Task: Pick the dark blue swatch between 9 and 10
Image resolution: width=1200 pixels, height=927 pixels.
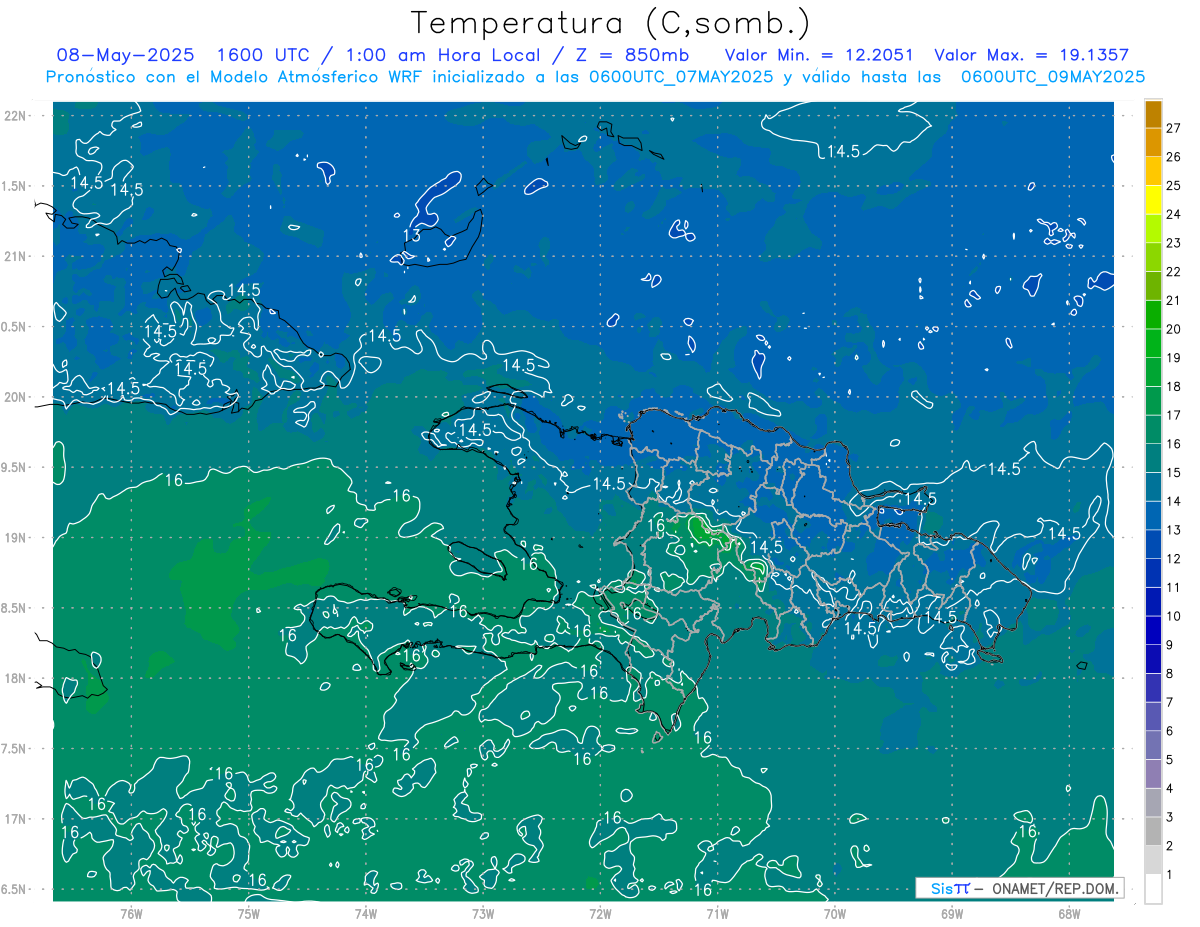Action: [1153, 630]
